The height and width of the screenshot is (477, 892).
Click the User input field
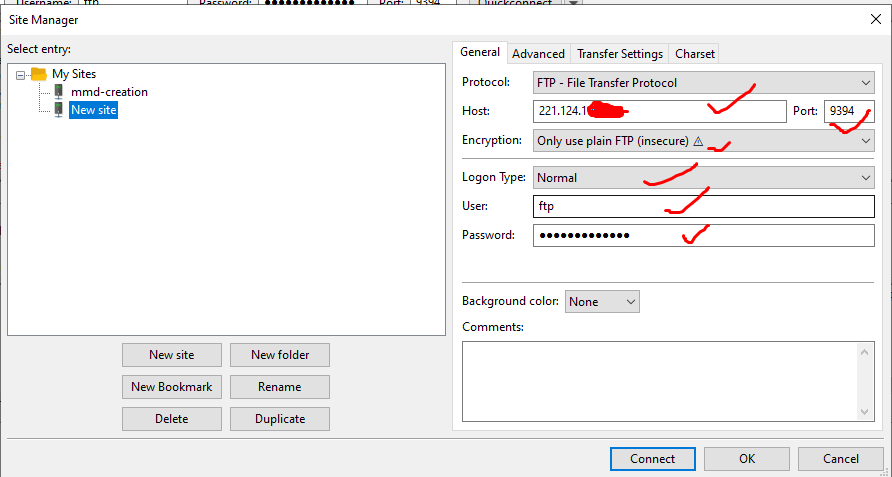(x=703, y=206)
